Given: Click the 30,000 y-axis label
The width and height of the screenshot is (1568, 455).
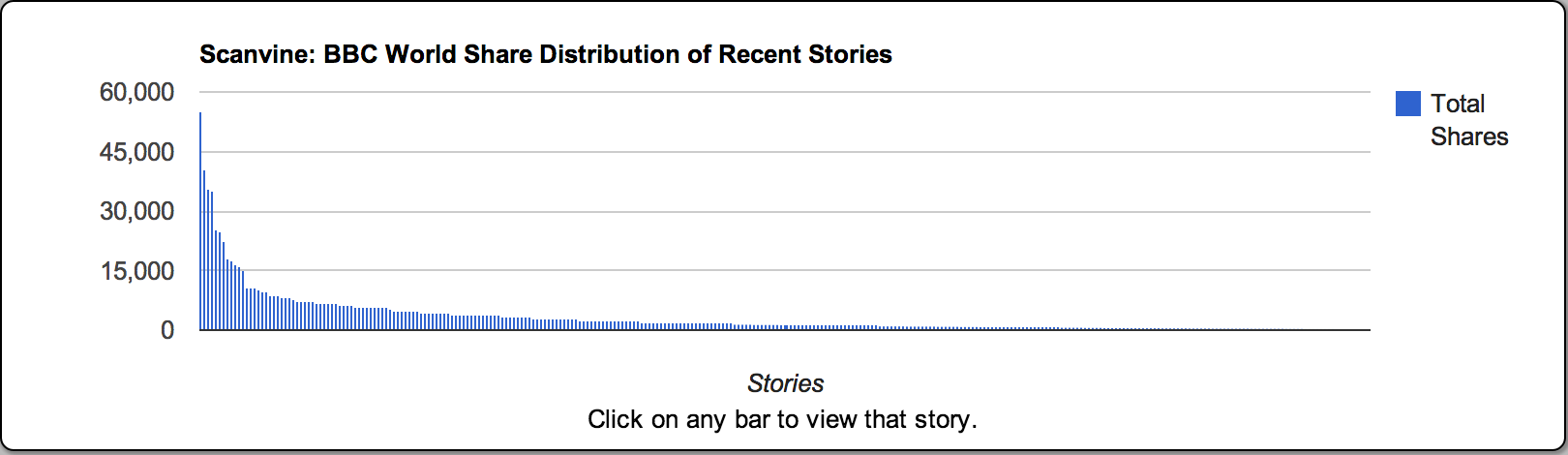Looking at the screenshot, I should tap(136, 211).
